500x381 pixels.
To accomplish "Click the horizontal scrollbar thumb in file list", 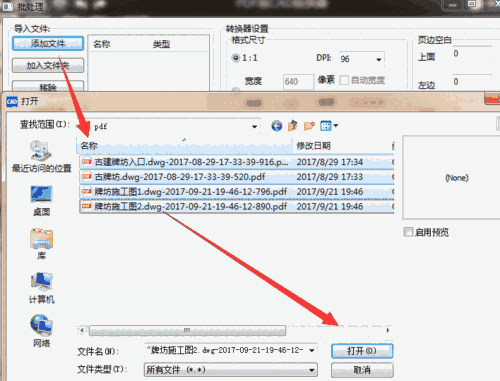I will [187, 330].
